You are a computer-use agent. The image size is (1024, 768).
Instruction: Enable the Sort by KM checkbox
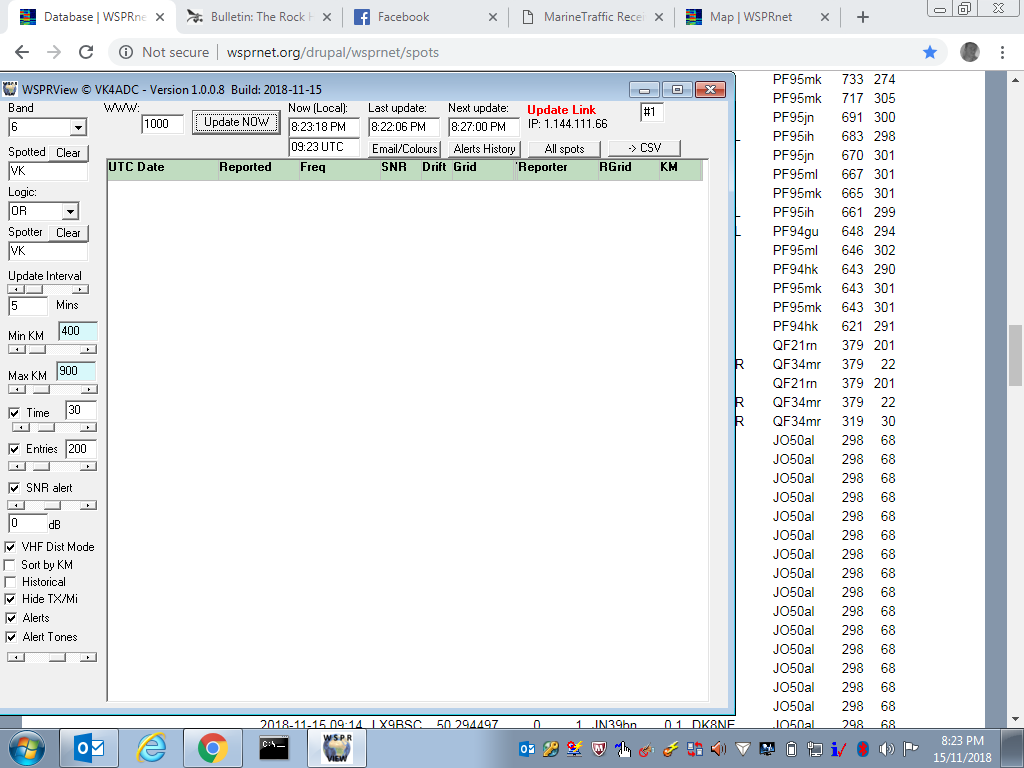pos(11,565)
